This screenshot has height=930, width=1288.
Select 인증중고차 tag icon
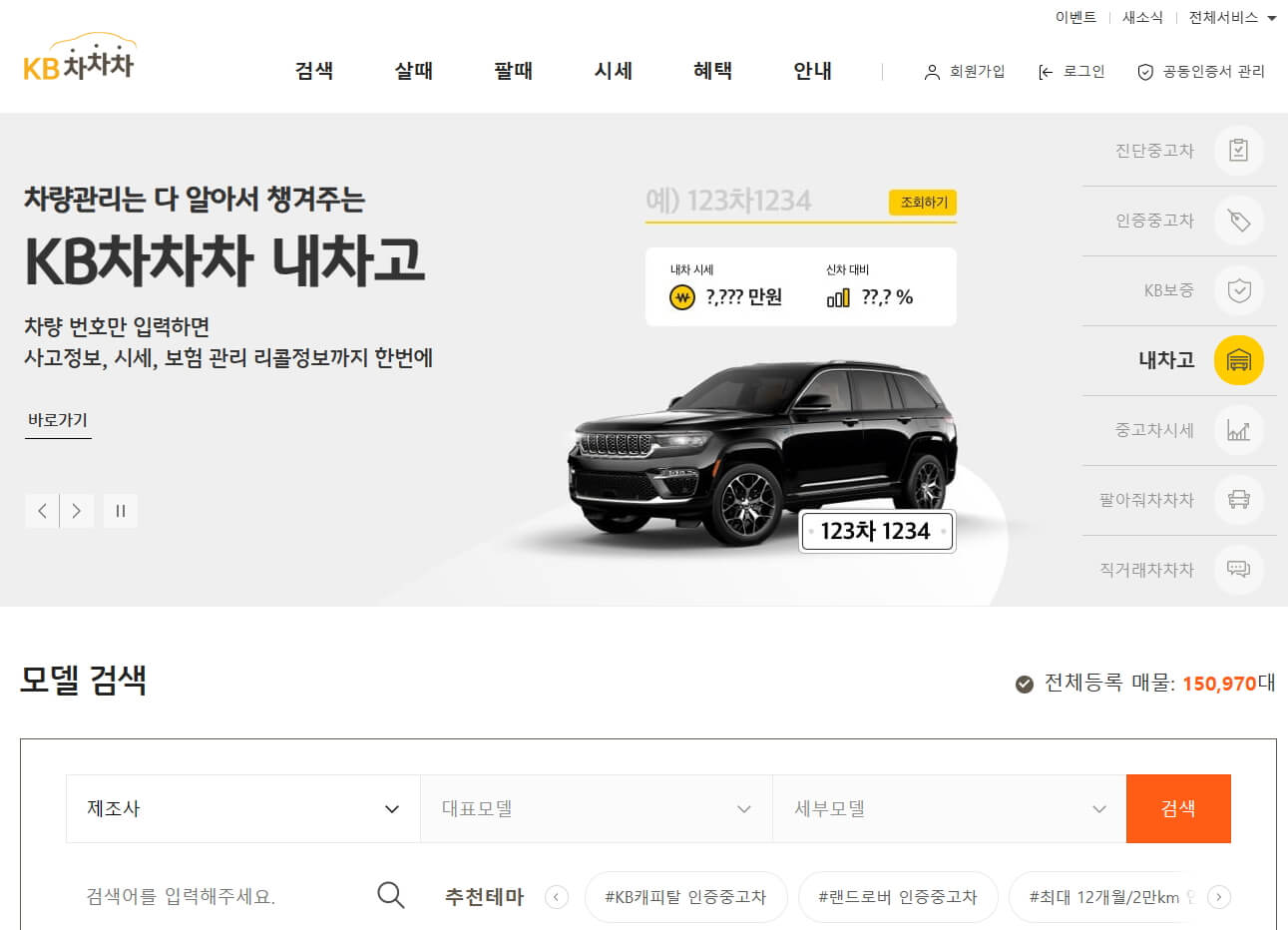[x=1238, y=221]
